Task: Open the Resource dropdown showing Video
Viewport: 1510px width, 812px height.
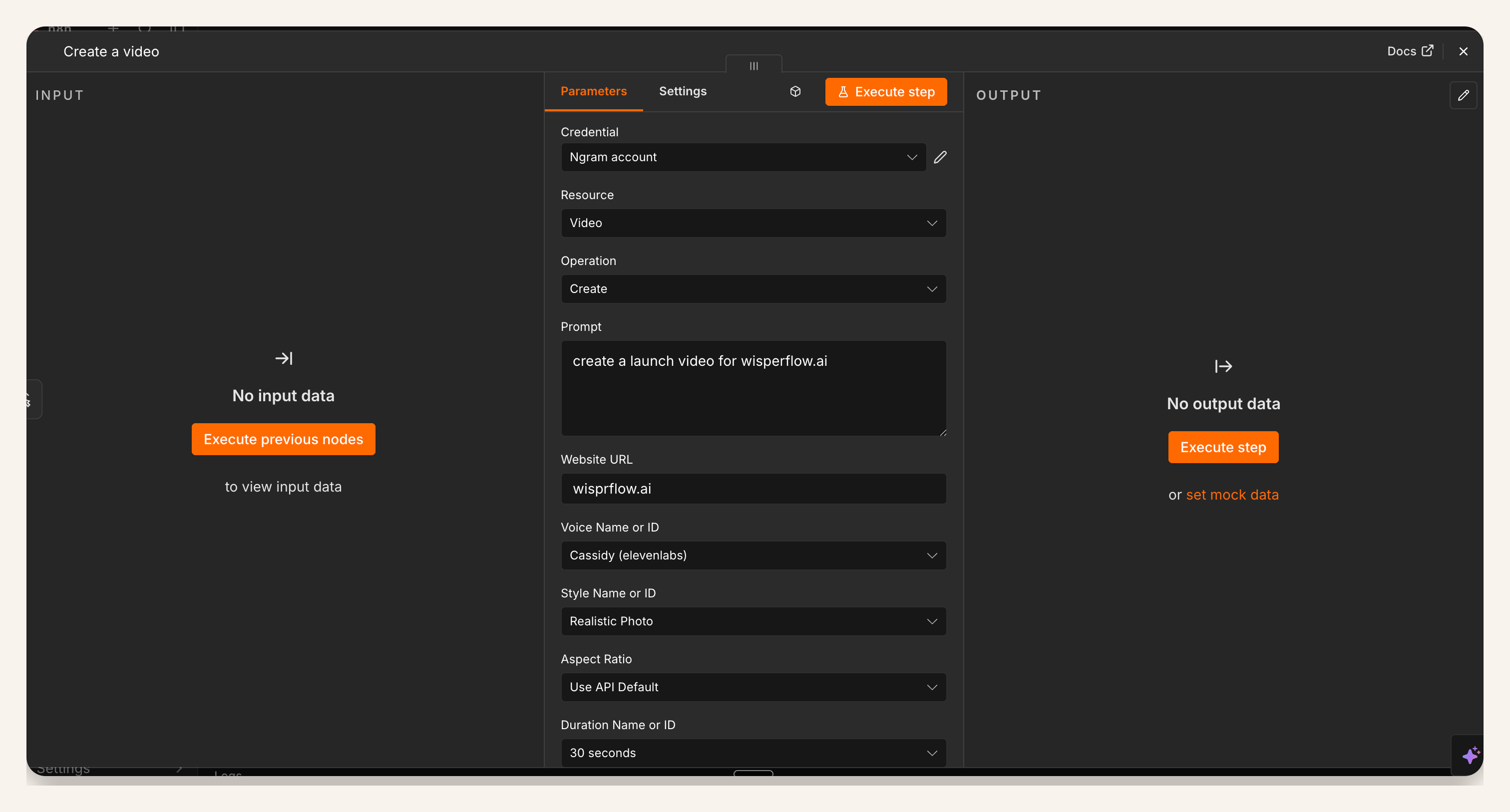Action: pos(753,223)
